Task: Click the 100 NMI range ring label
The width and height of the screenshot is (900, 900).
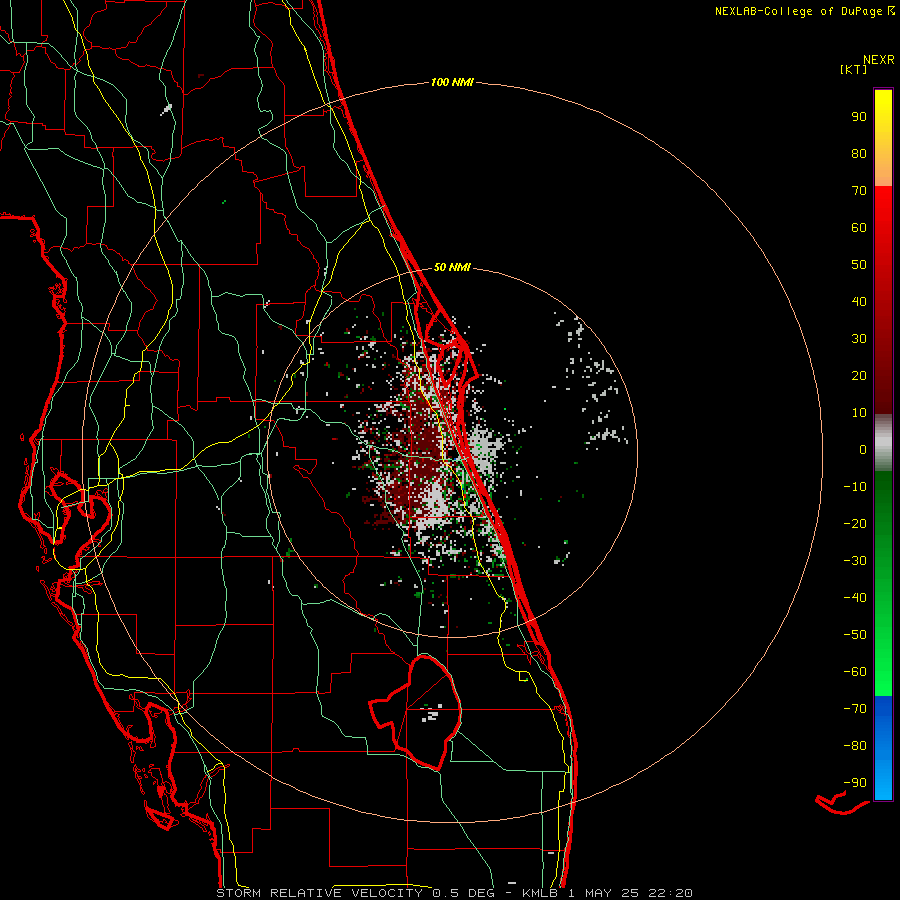Action: [452, 82]
